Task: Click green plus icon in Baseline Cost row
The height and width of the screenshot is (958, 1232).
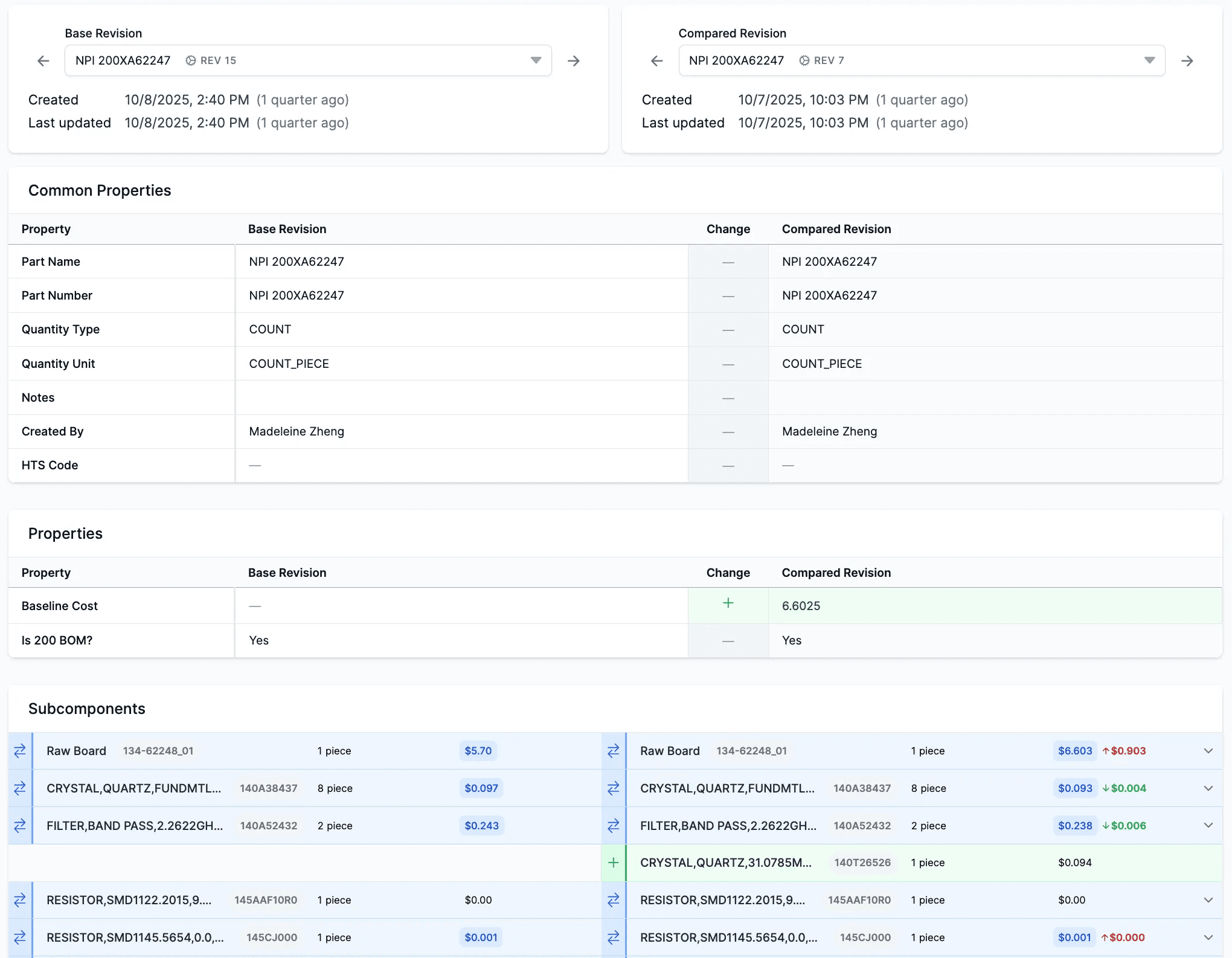Action: coord(728,603)
